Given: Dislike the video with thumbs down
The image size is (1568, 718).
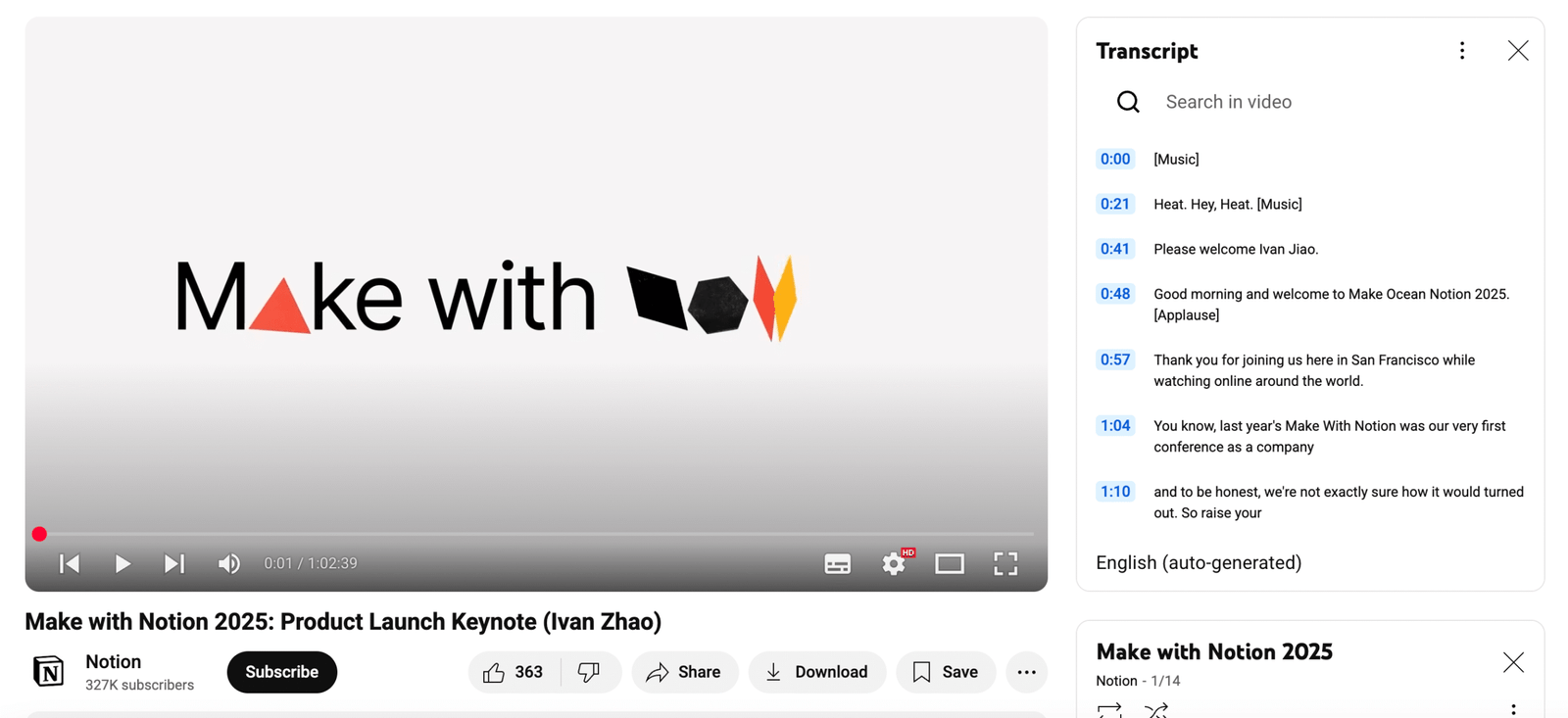Looking at the screenshot, I should point(589,672).
